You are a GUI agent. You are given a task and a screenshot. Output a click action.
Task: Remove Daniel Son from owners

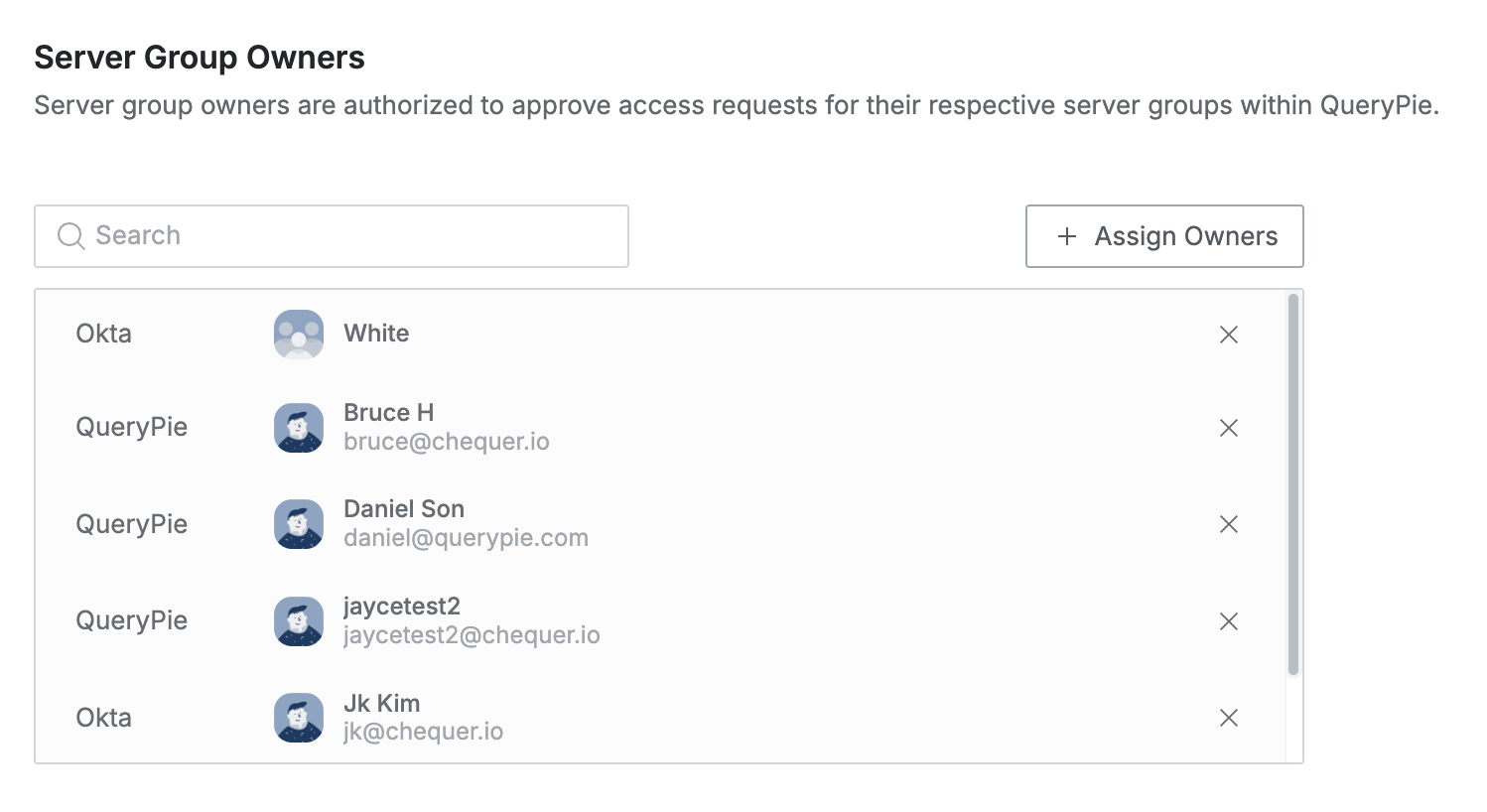click(x=1228, y=524)
